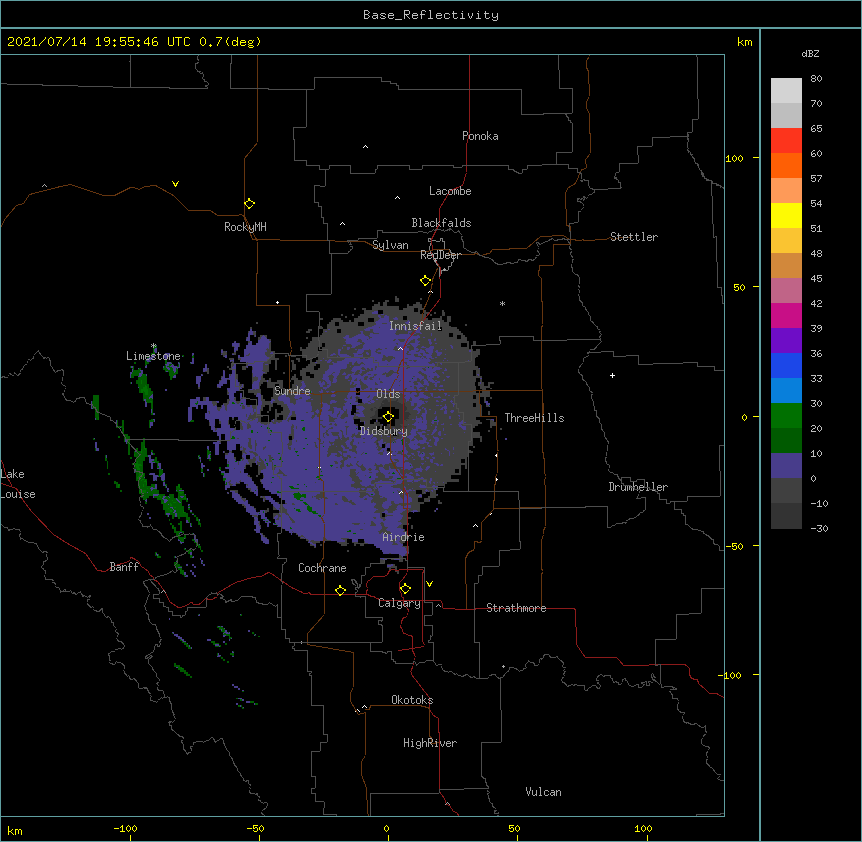Image resolution: width=862 pixels, height=842 pixels.
Task: Click the yellow diamond marker right of Cochrane
Action: pyautogui.click(x=340, y=590)
